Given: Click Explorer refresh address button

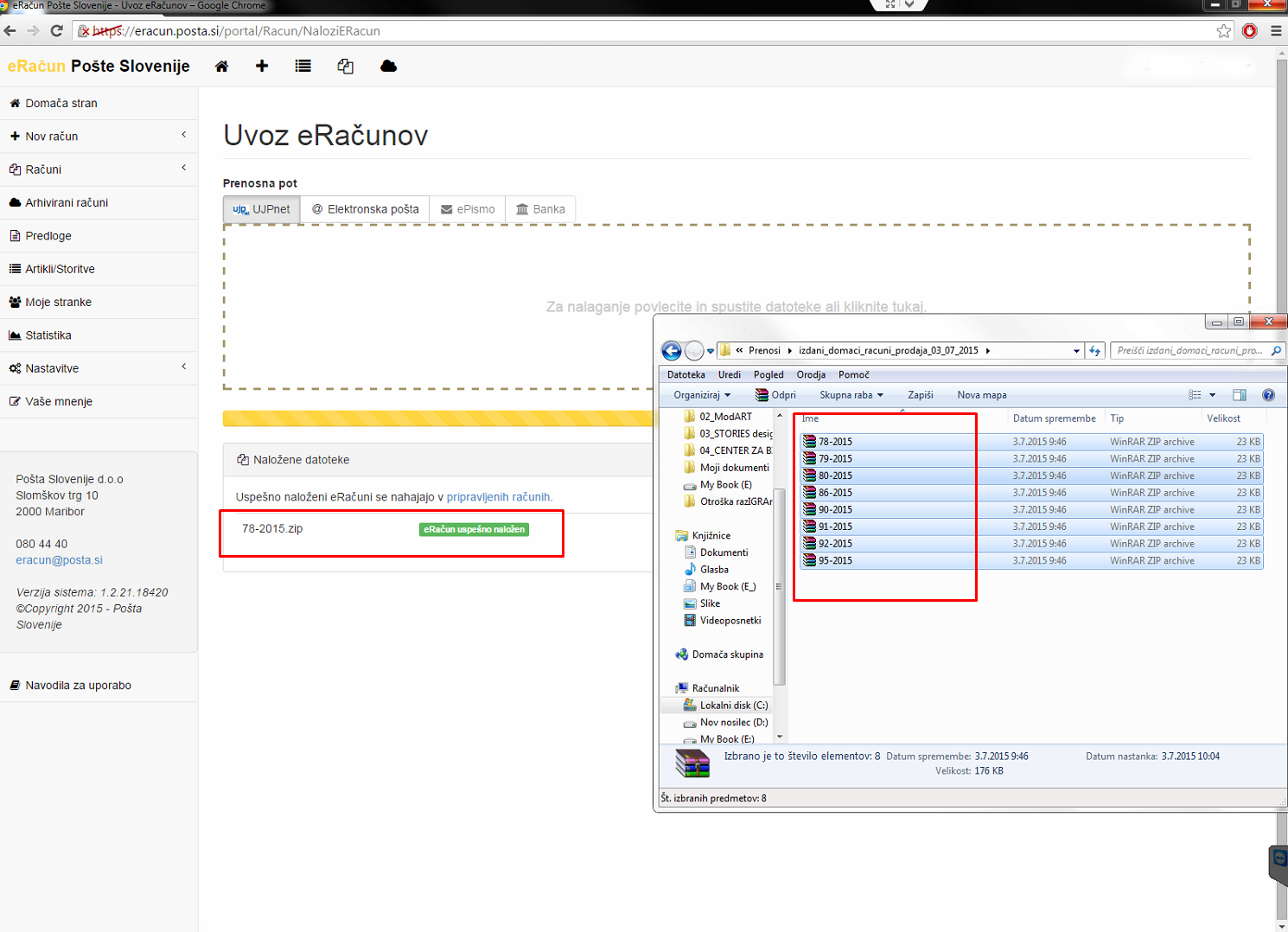Looking at the screenshot, I should [x=1095, y=351].
